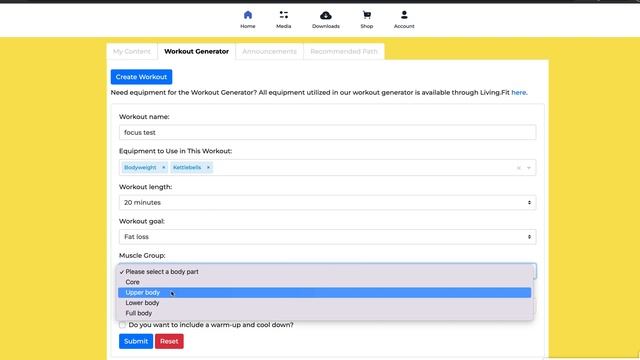Click the Bodyweight equipment tag label

[x=140, y=167]
